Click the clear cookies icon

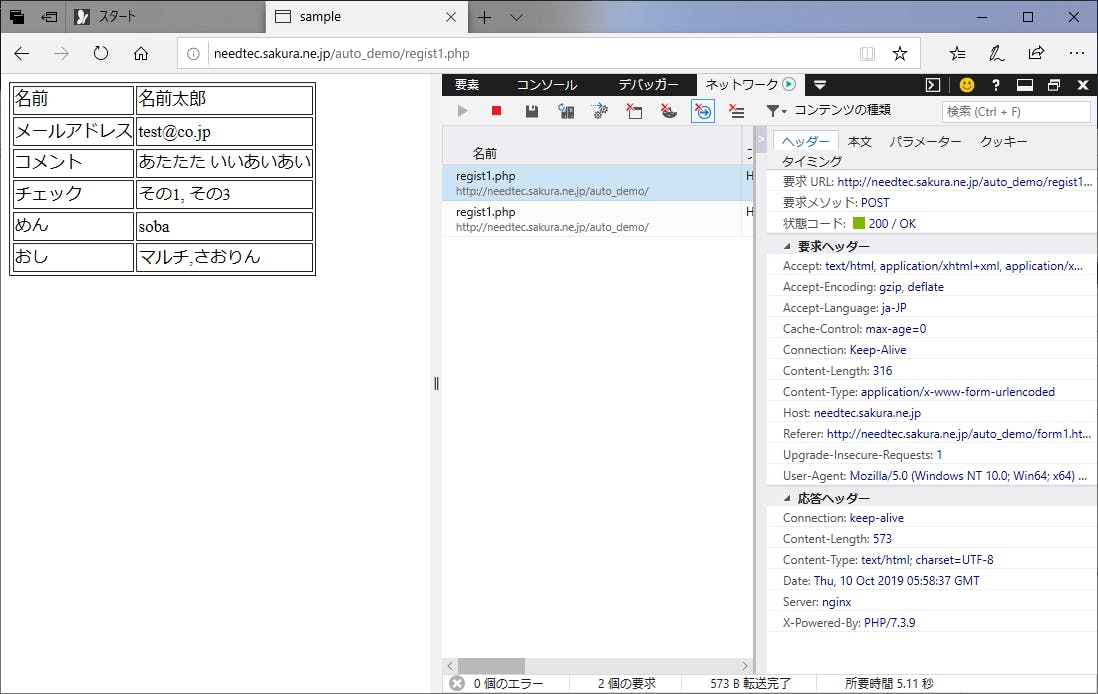coord(669,111)
